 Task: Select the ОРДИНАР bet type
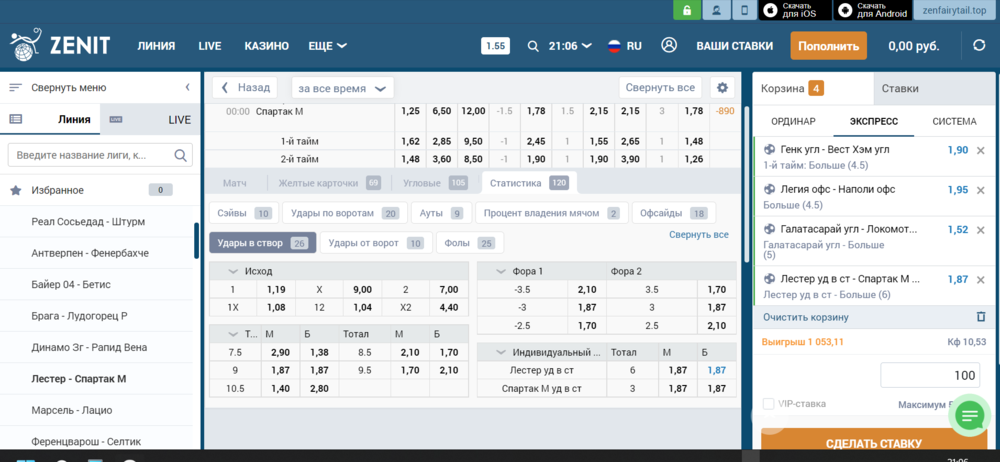793,121
